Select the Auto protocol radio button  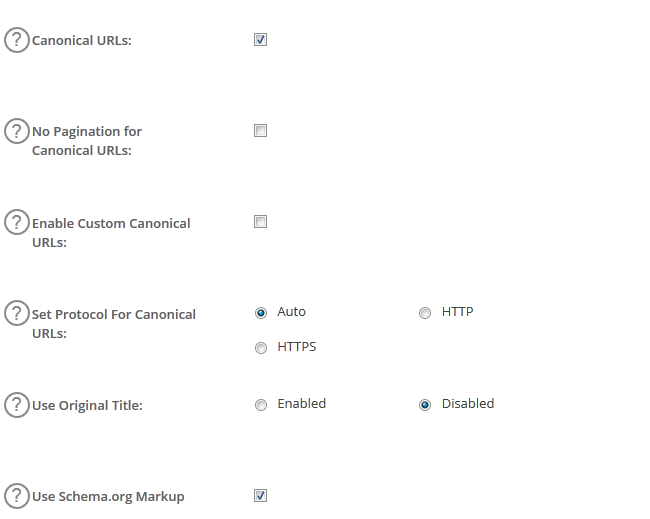point(261,313)
